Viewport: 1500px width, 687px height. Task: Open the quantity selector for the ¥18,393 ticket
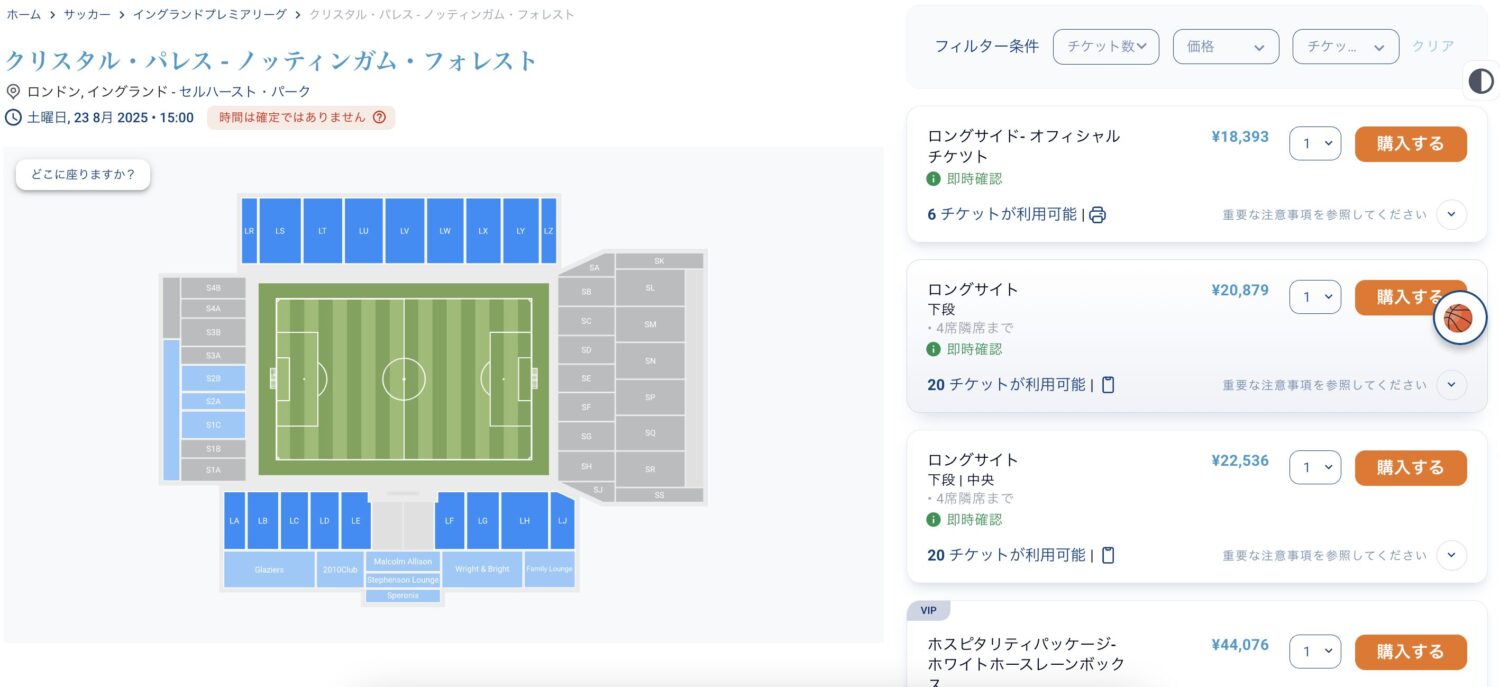click(1315, 143)
